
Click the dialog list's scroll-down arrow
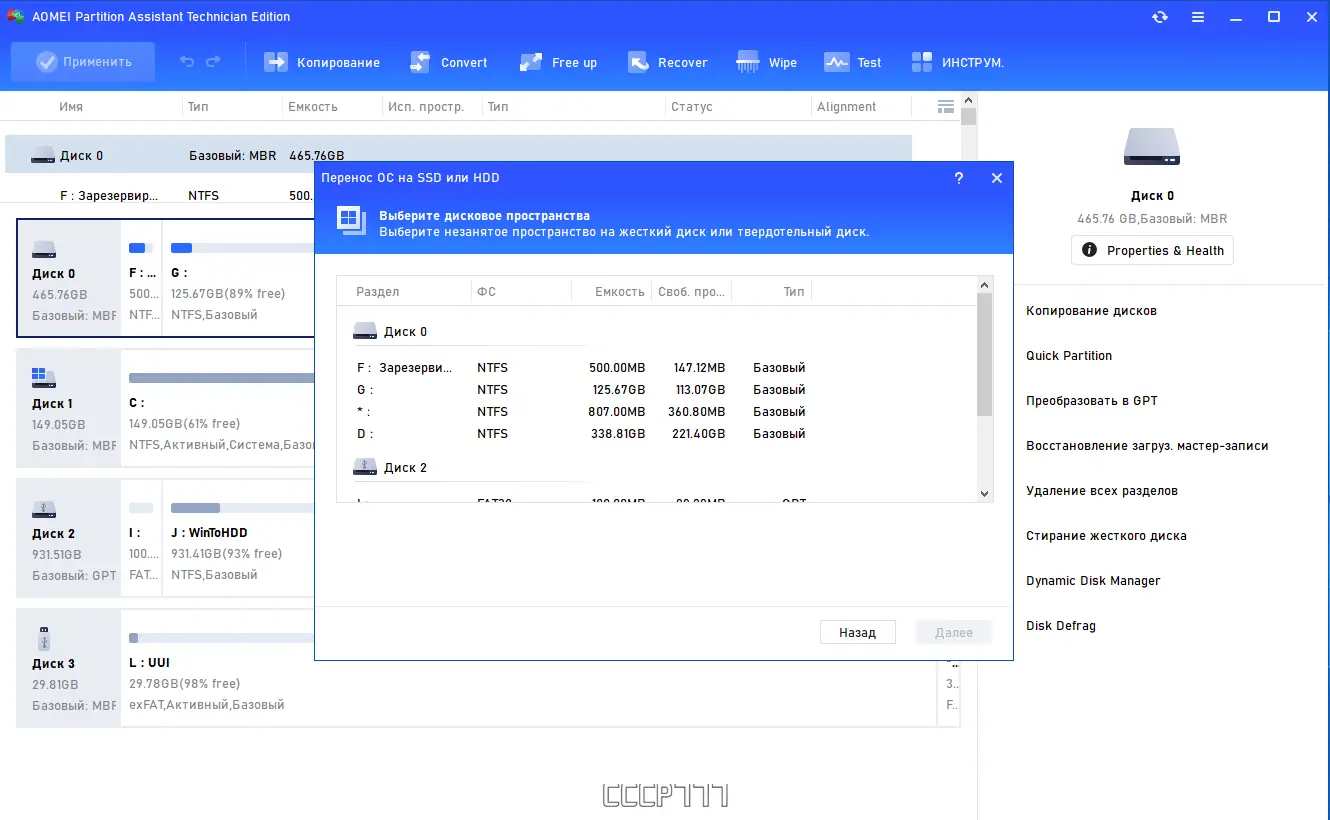click(x=984, y=493)
